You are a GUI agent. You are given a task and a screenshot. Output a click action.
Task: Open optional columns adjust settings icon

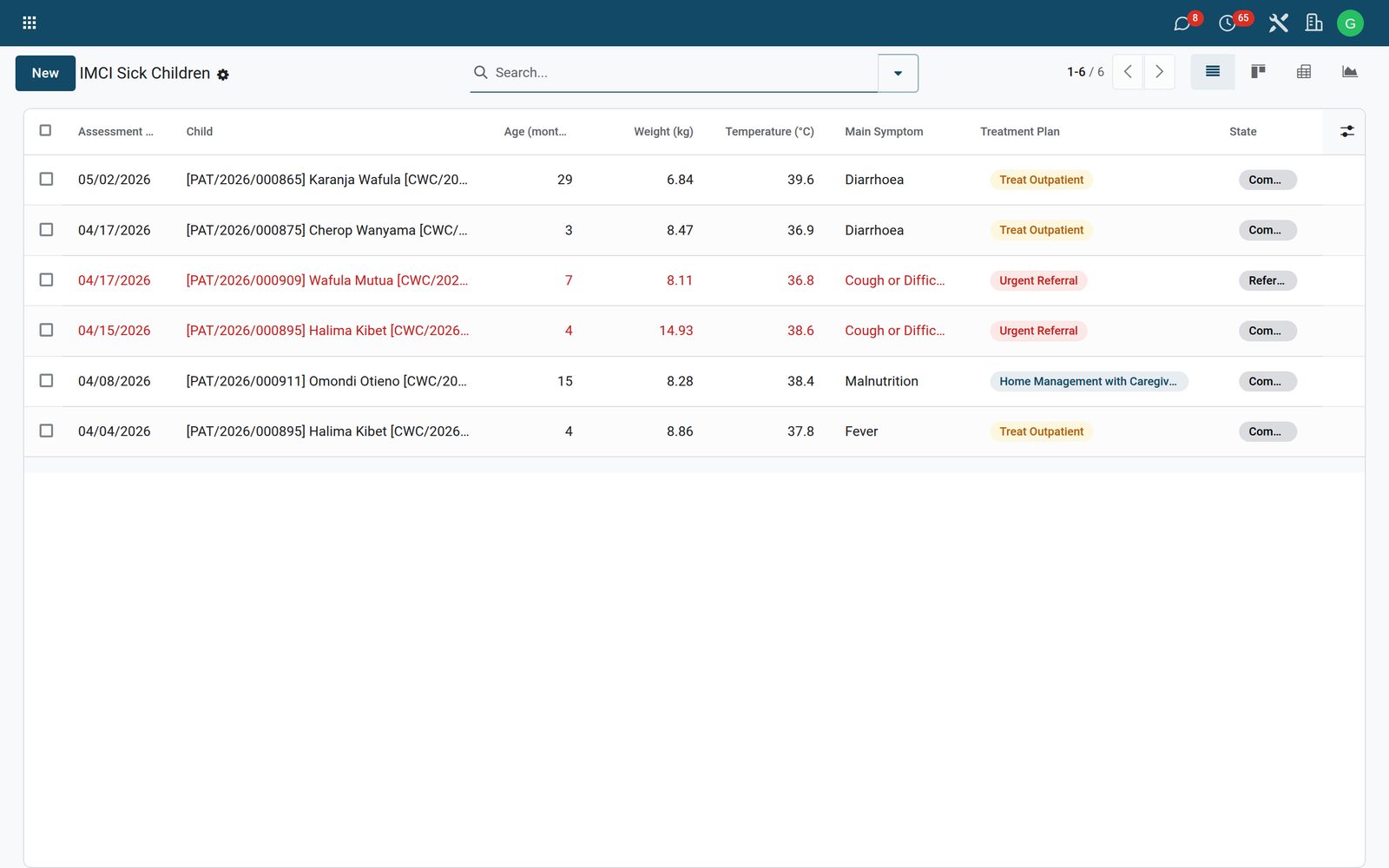(x=1346, y=131)
